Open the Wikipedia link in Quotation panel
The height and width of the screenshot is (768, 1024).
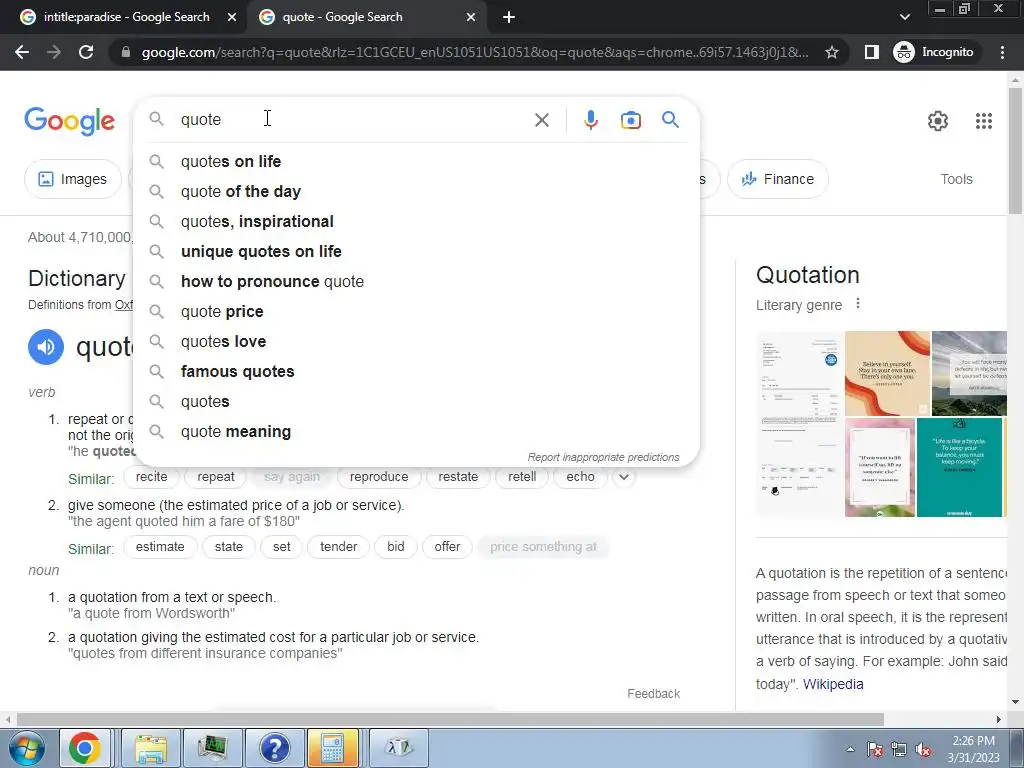[833, 684]
